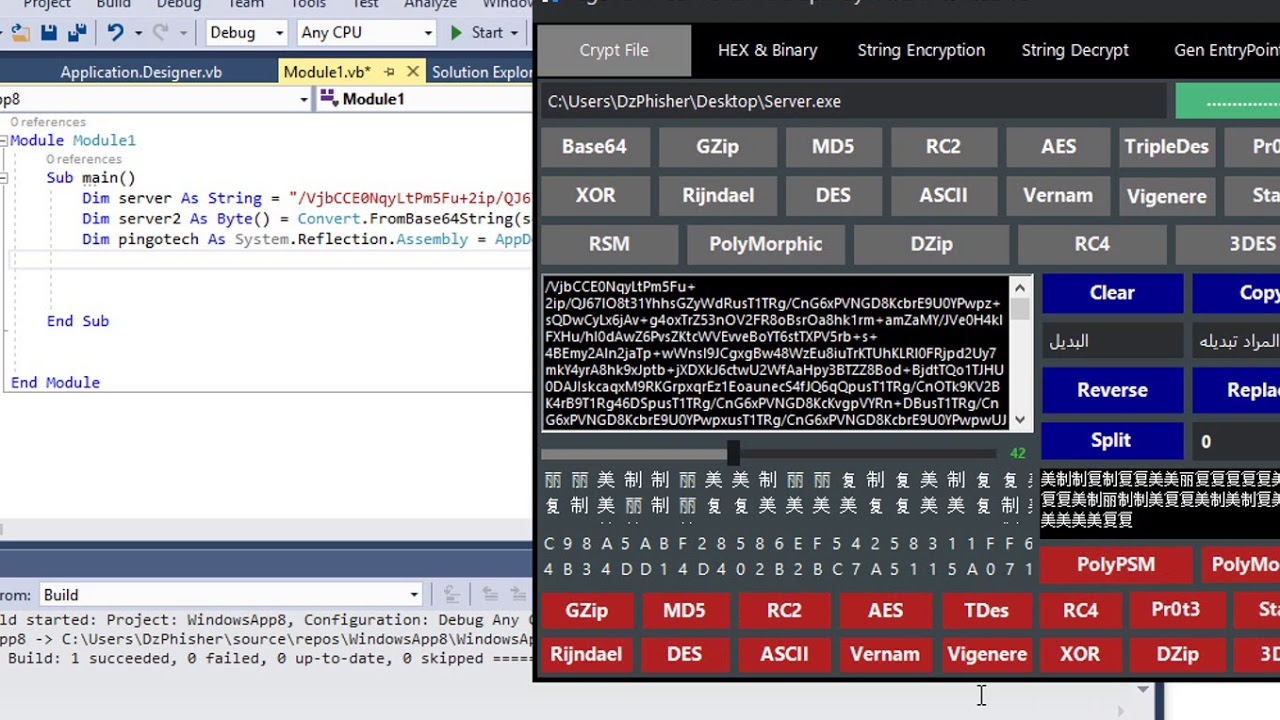Viewport: 1280px width, 720px height.
Task: Click the Redo arrow icon
Action: tap(160, 33)
